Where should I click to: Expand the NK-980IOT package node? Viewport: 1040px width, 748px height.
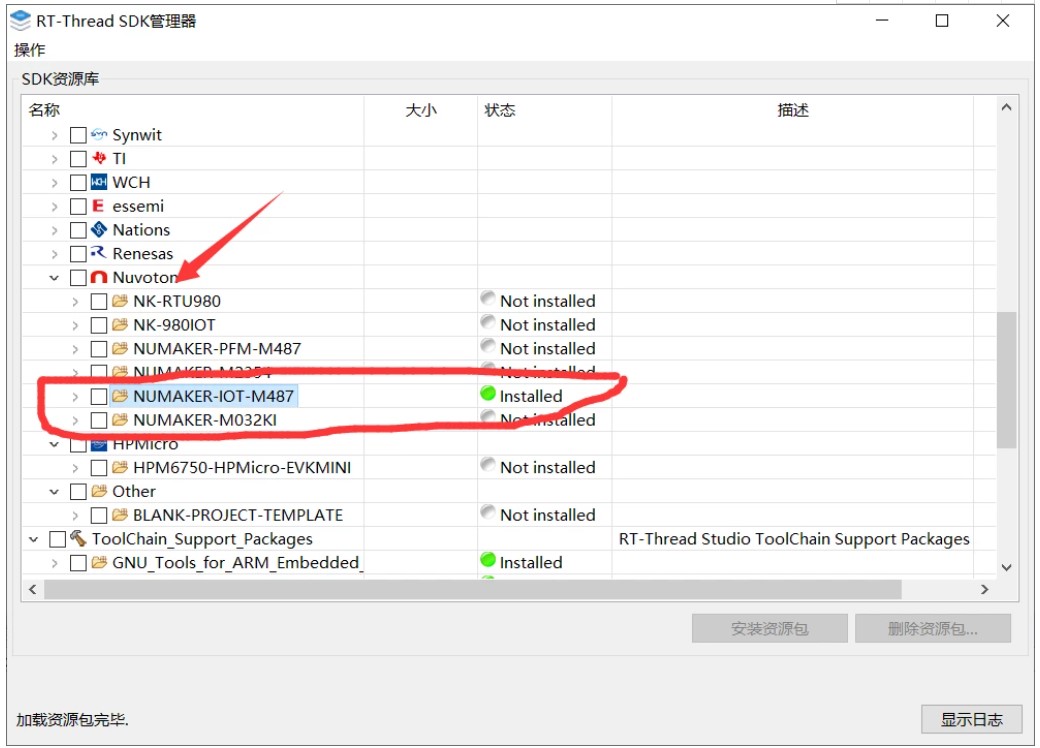75,326
